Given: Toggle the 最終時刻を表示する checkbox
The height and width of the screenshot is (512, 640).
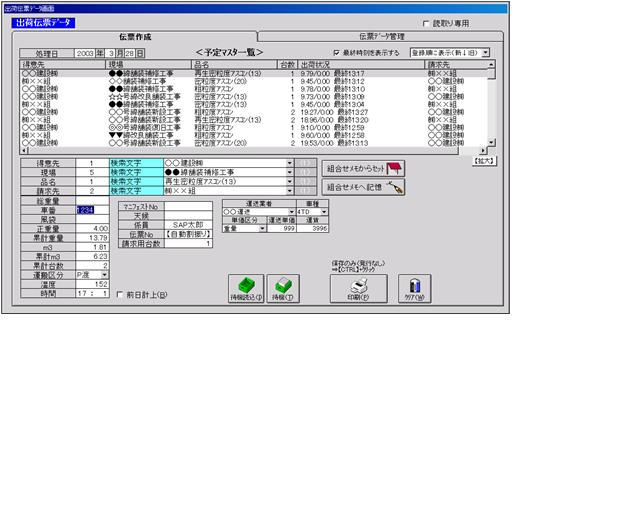Looking at the screenshot, I should tap(336, 52).
